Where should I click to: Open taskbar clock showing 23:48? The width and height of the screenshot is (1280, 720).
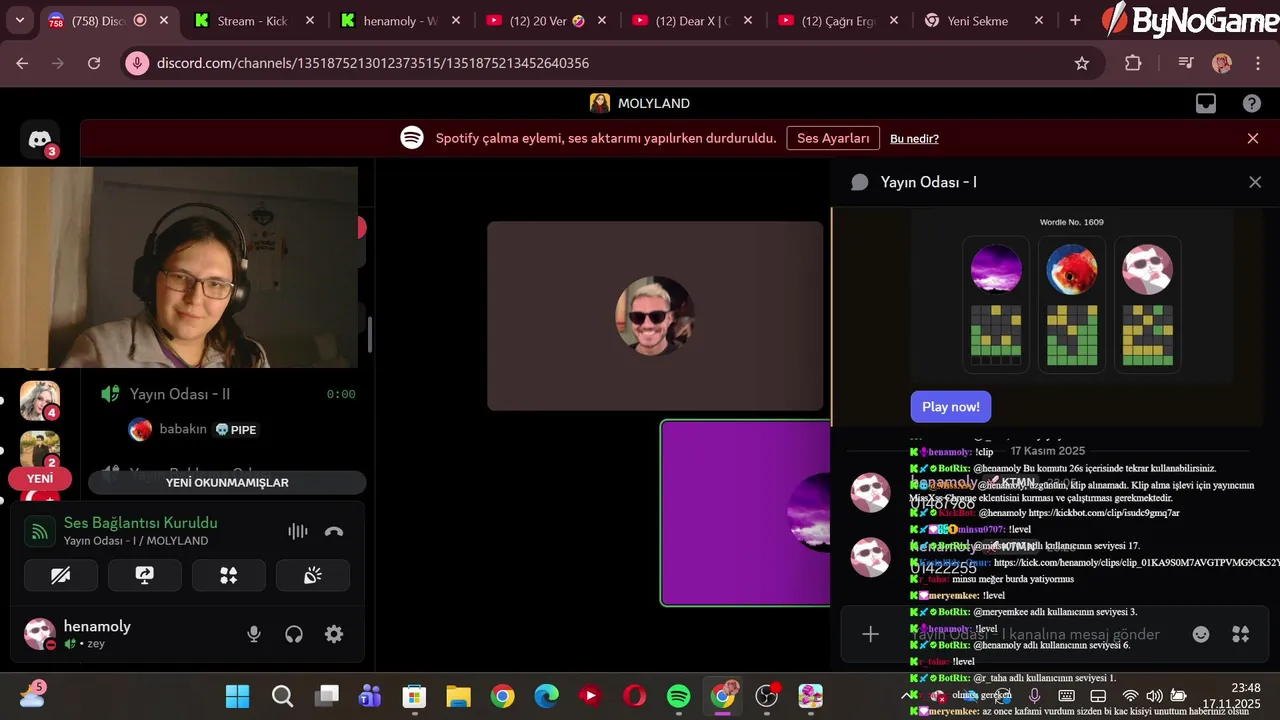[1233, 696]
